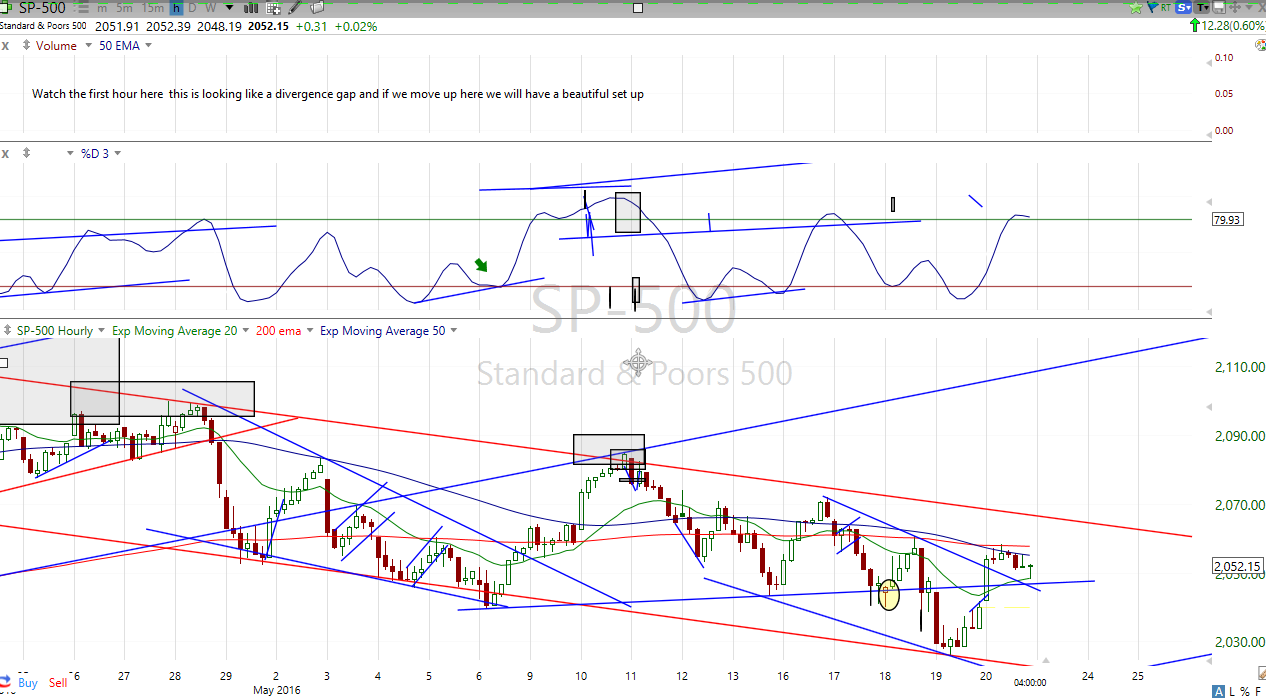1266x700 pixels.
Task: Expand the Exp Moving Average 20 dropdown
Action: tap(245, 331)
